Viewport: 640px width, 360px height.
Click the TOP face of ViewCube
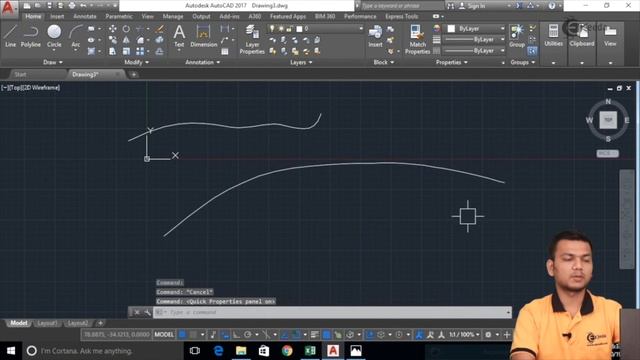coord(608,120)
